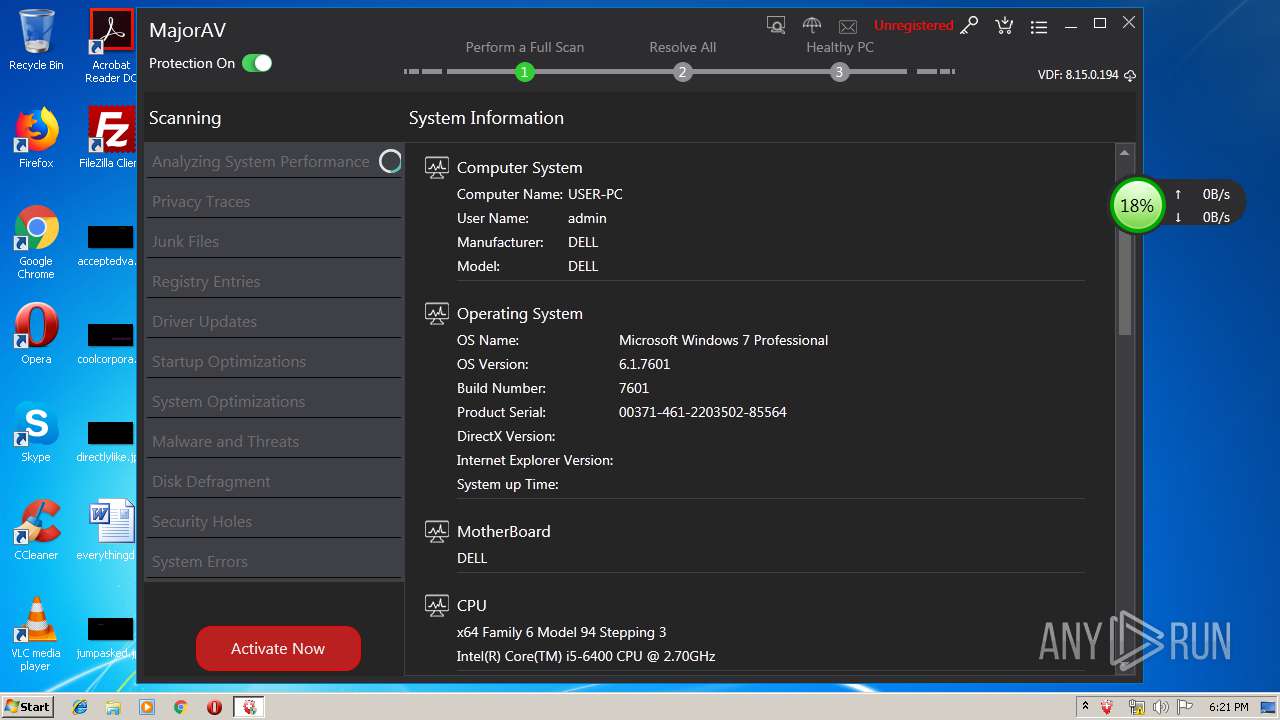The image size is (1280, 720).
Task: Select Disk Defragment in scan list
Action: (274, 481)
